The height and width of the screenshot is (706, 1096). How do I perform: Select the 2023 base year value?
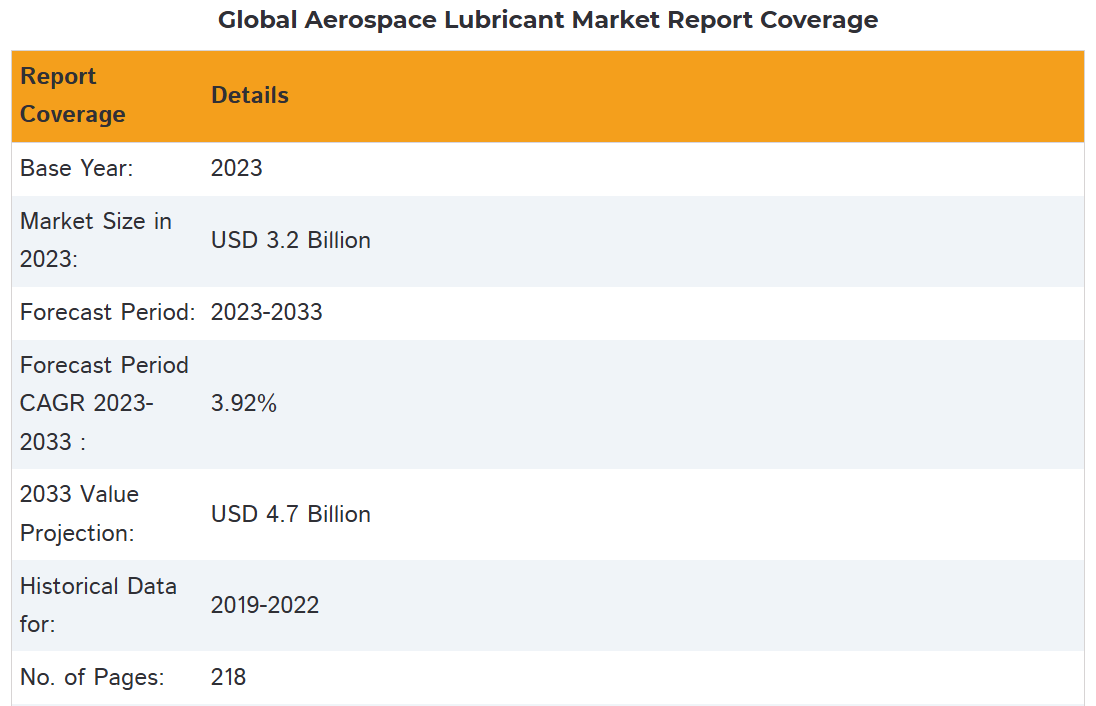237,168
